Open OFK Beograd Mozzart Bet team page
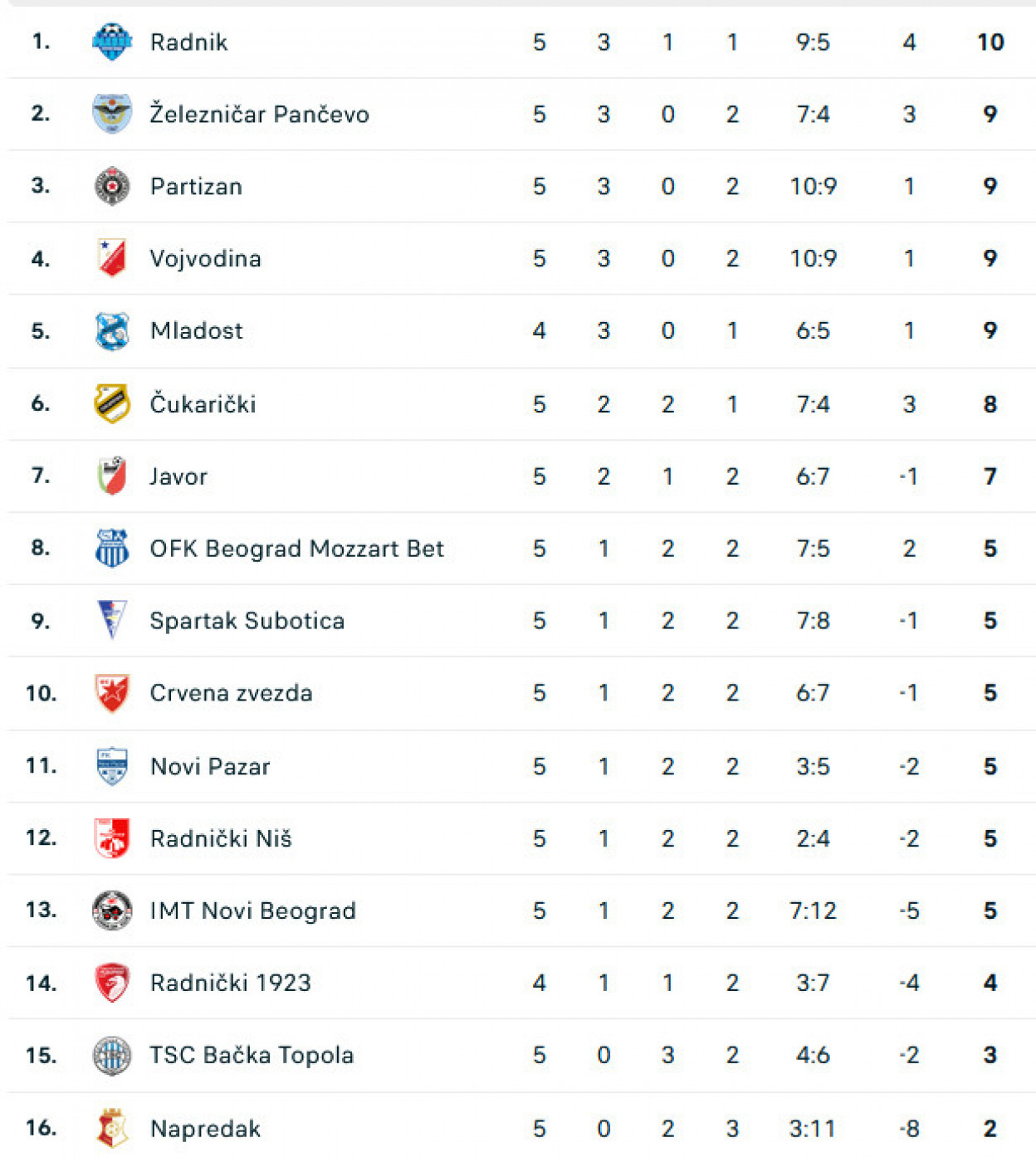 pos(296,549)
